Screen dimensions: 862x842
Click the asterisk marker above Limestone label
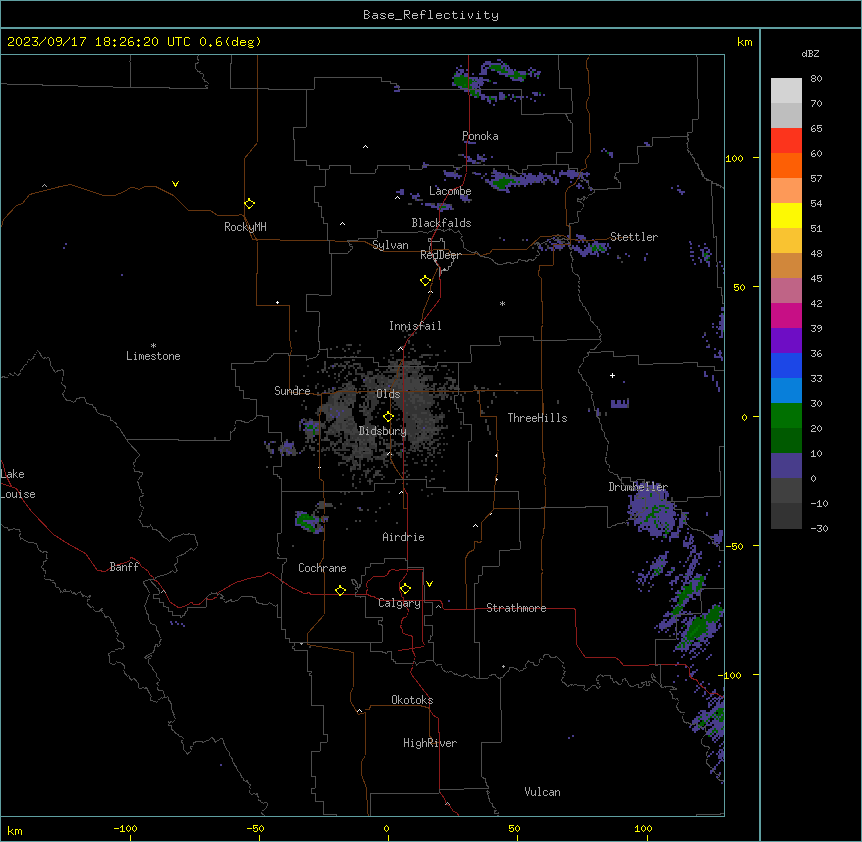click(153, 345)
